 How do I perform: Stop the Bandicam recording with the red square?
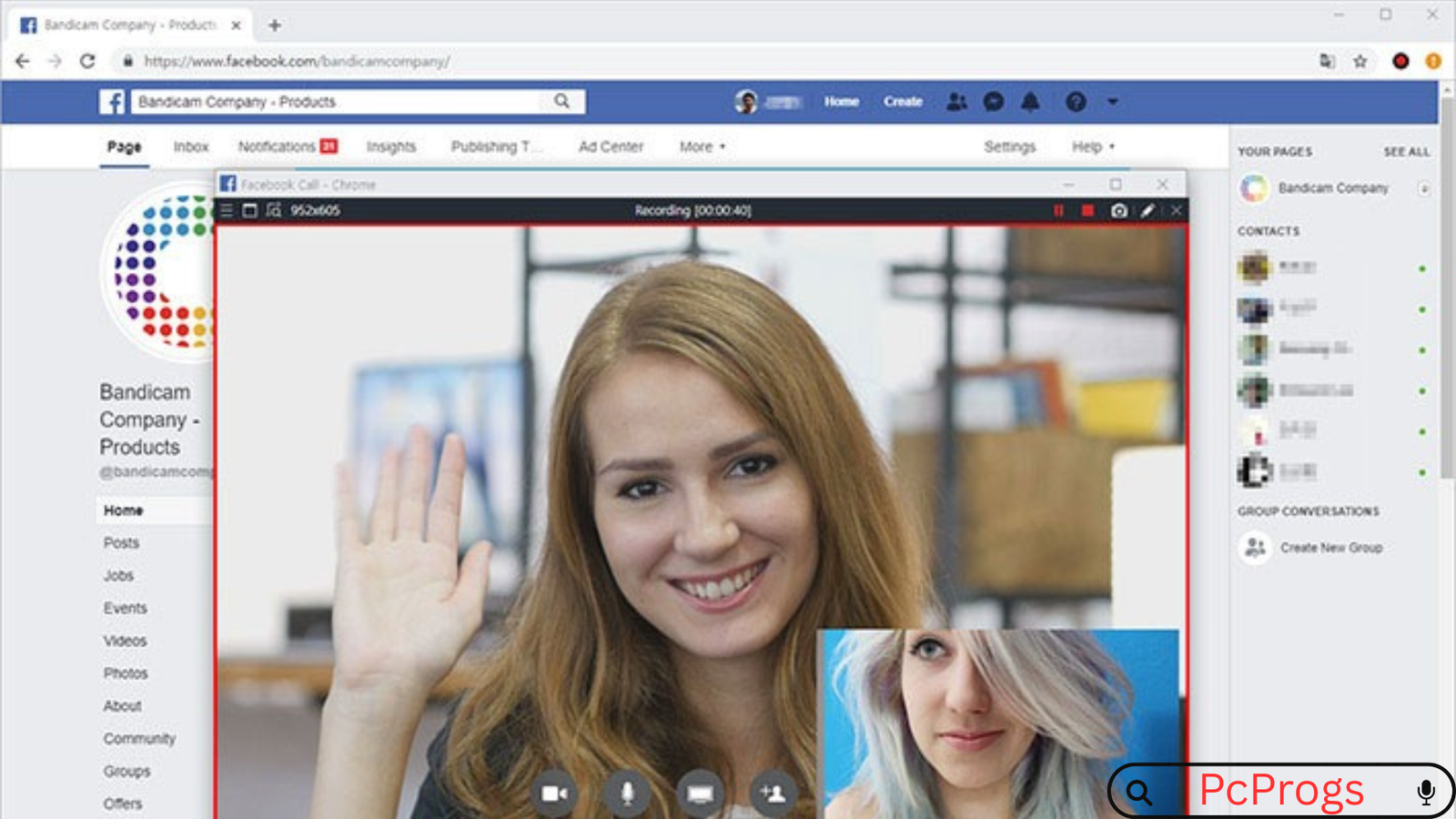pos(1087,210)
